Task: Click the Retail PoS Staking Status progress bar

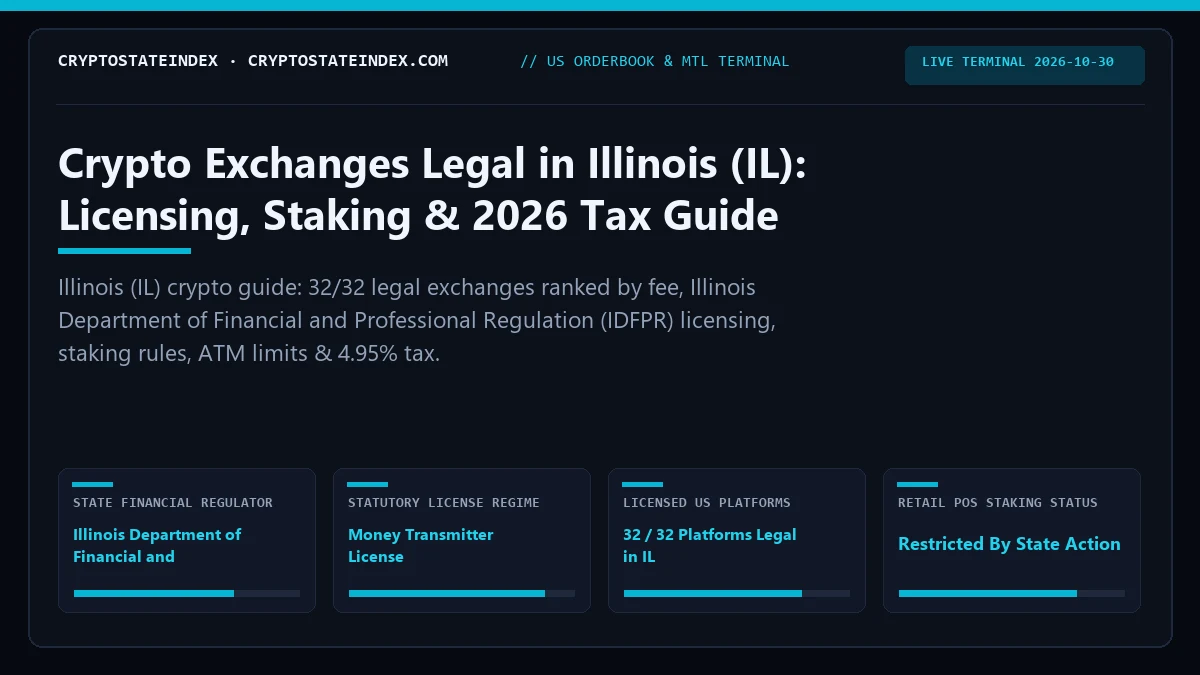Action: tap(1012, 593)
